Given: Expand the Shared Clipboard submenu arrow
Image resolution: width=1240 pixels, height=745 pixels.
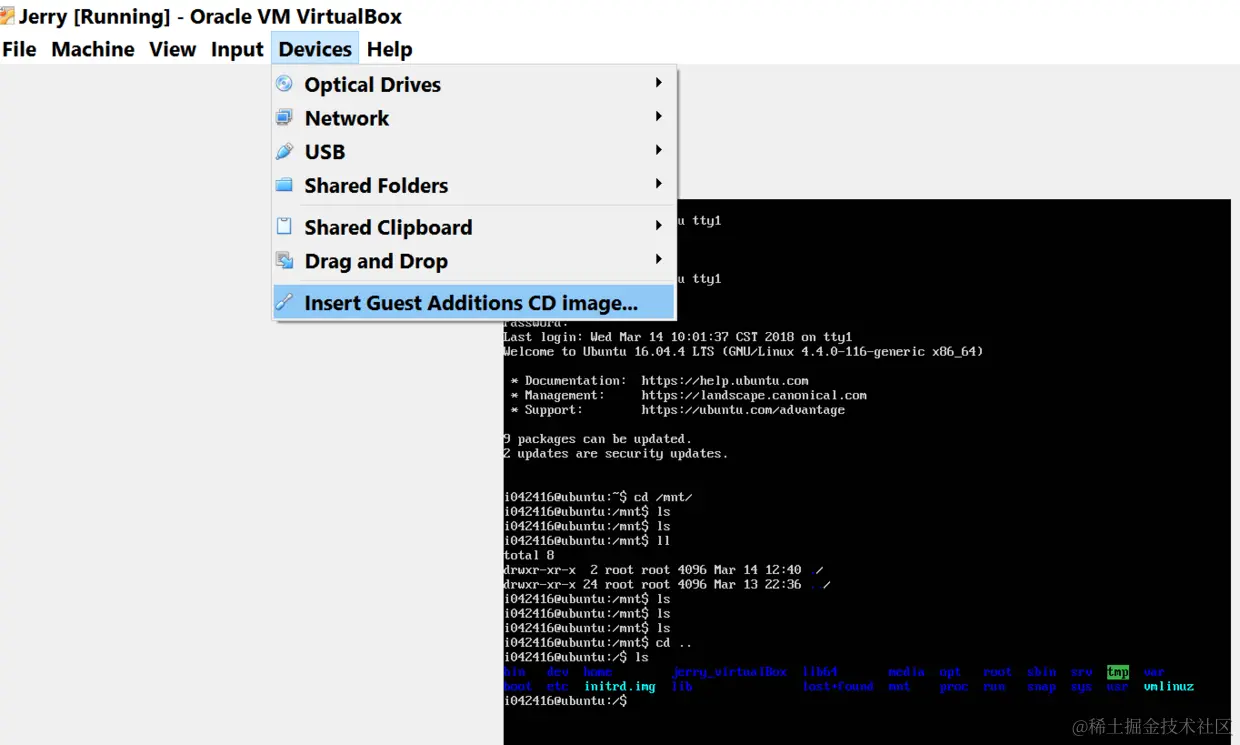Looking at the screenshot, I should [658, 226].
